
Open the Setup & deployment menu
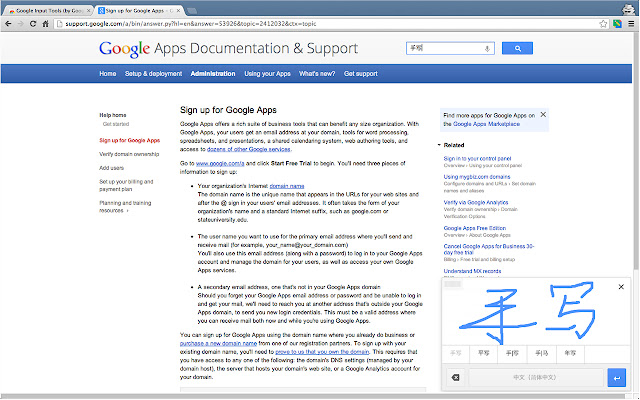(153, 74)
